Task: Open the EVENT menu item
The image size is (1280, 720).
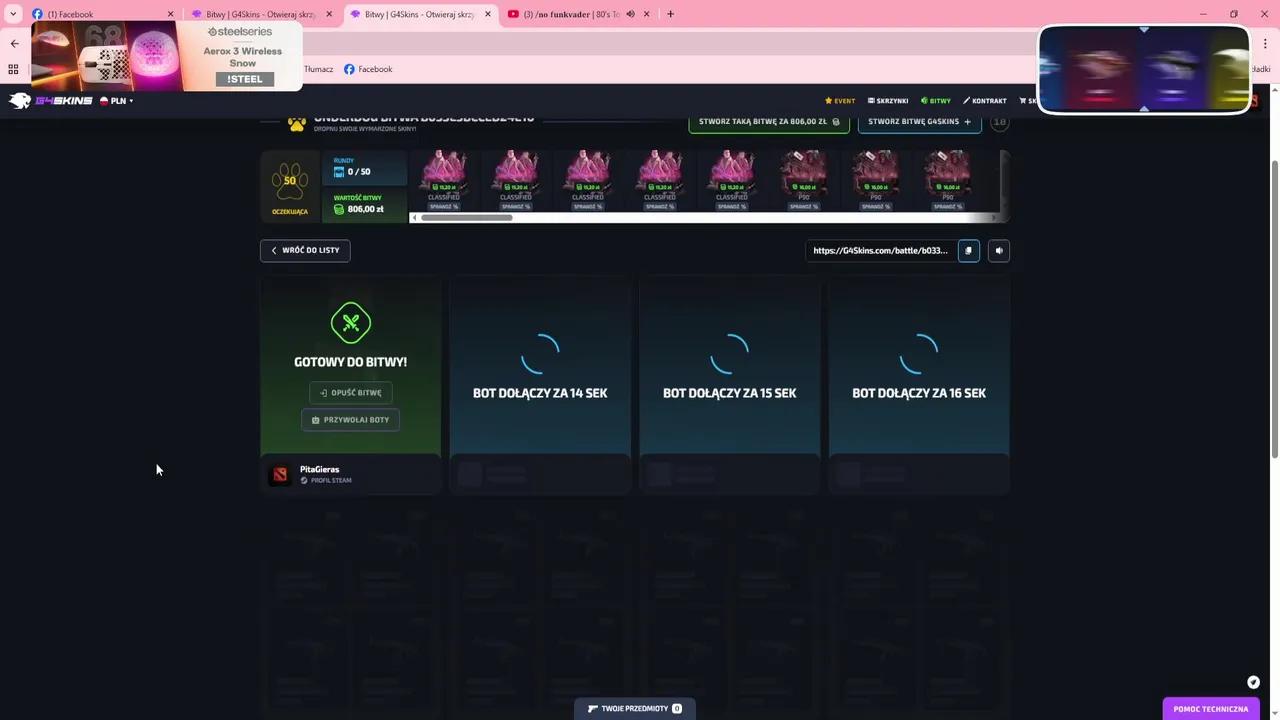Action: (840, 101)
